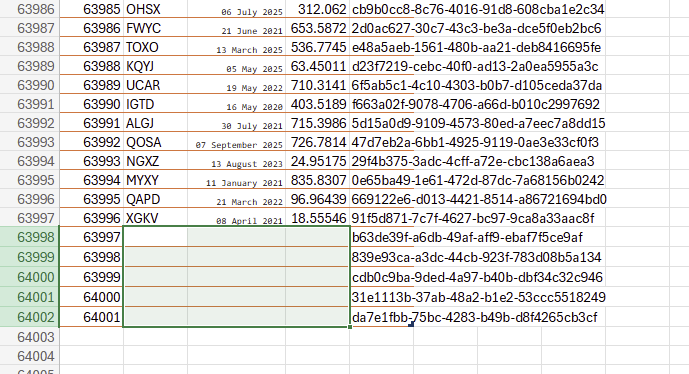
Task: Click the GUID starting with 47d7eb2a
Action: [x=475, y=142]
